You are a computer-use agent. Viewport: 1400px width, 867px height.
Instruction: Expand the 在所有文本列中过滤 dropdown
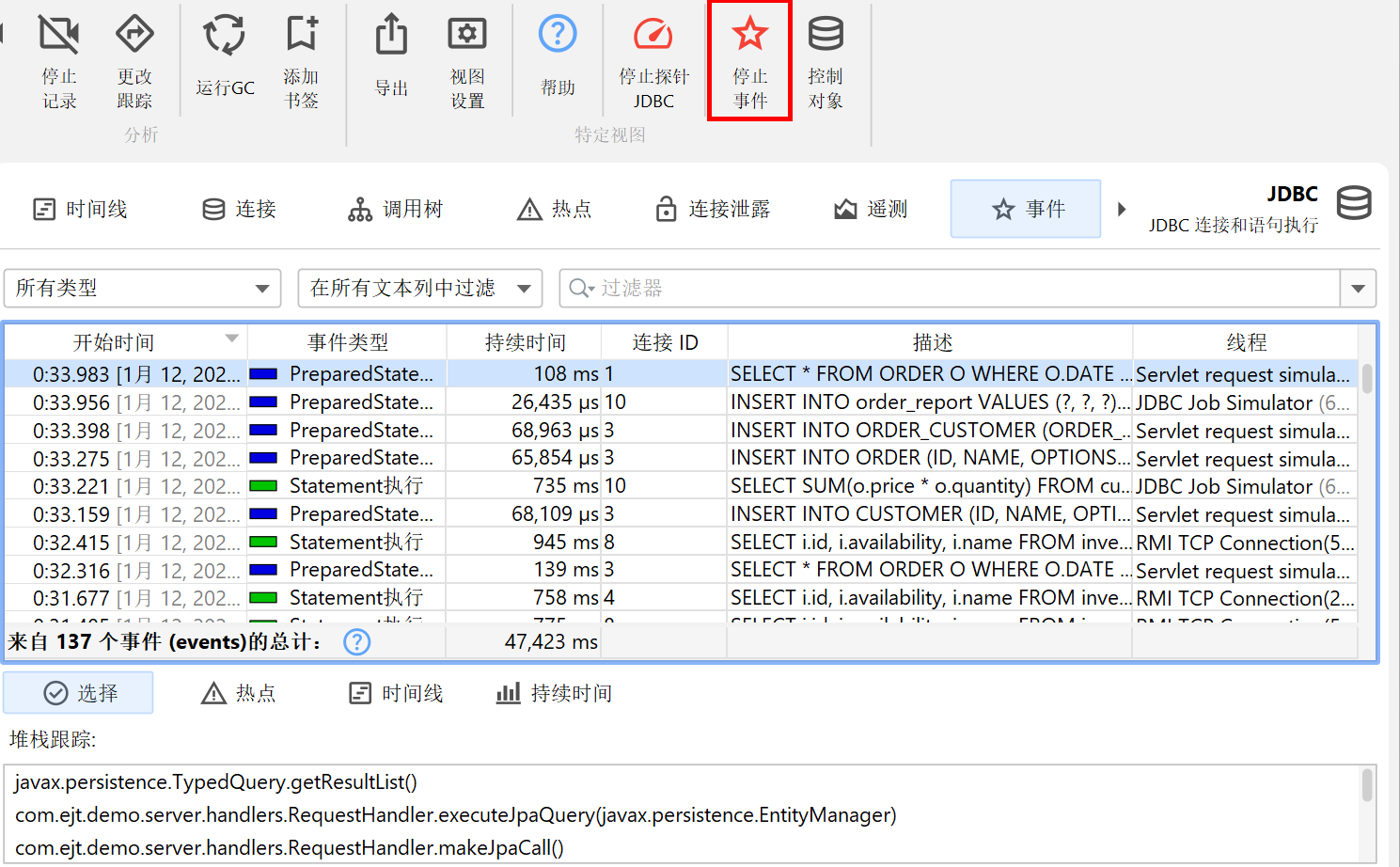click(419, 289)
